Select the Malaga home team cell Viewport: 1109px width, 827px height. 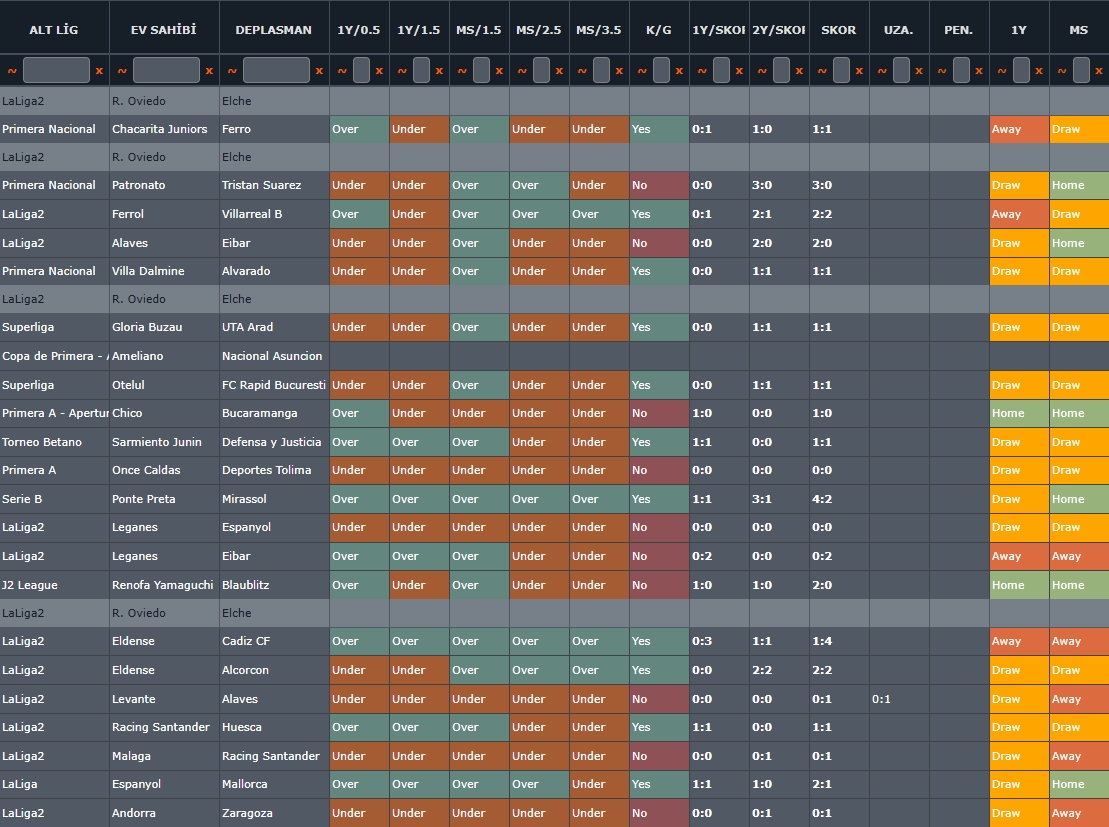(164, 756)
